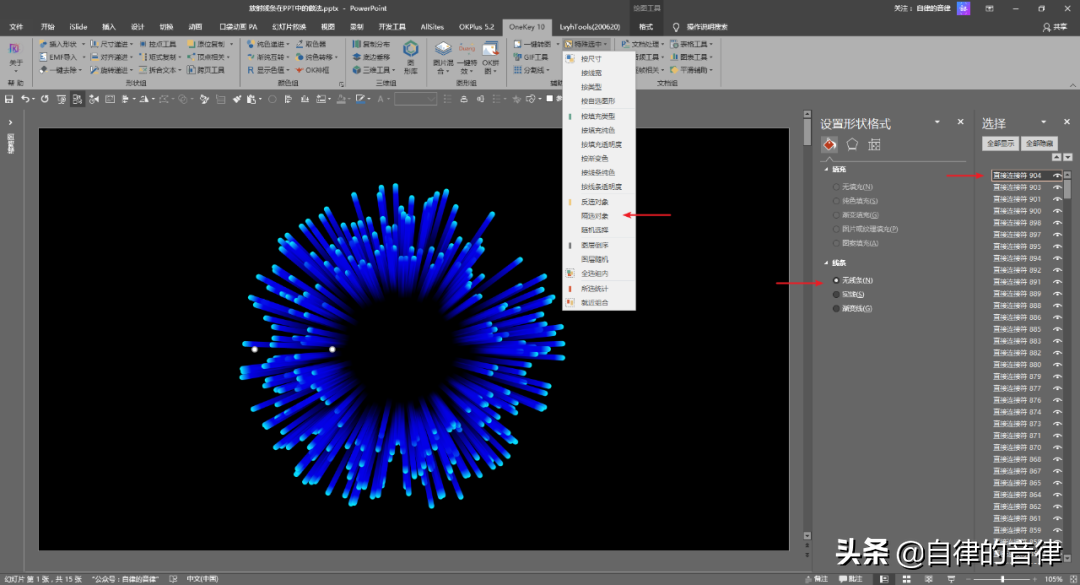
Task: Hide 直接连接符 895 with eye icon
Action: [x=1057, y=246]
